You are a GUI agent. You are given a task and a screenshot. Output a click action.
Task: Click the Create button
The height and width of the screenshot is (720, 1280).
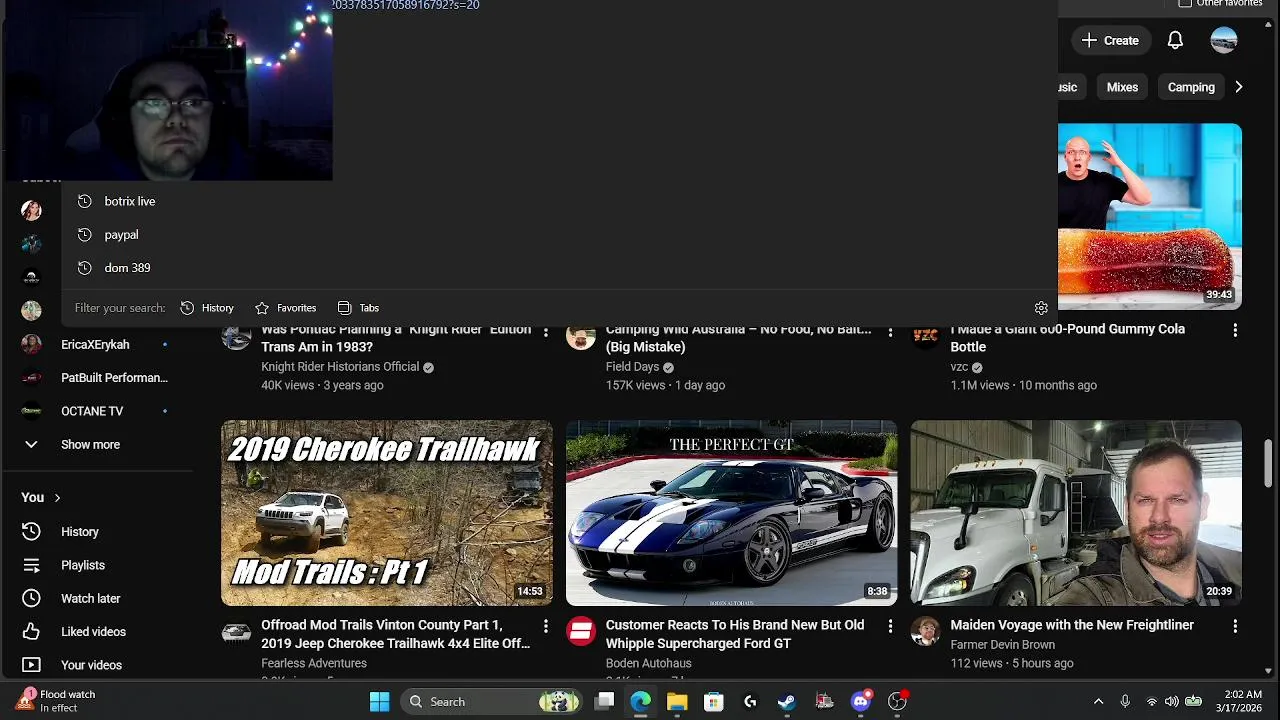pos(1110,40)
